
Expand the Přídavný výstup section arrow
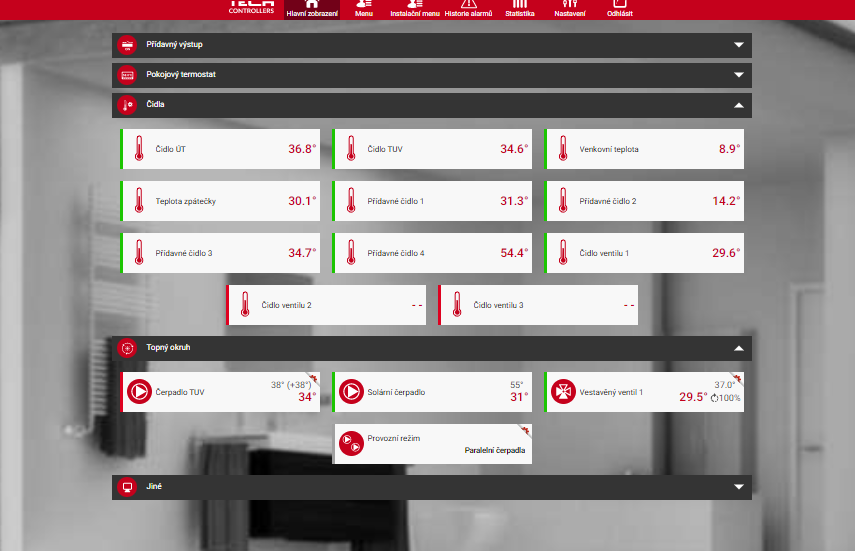tap(739, 45)
